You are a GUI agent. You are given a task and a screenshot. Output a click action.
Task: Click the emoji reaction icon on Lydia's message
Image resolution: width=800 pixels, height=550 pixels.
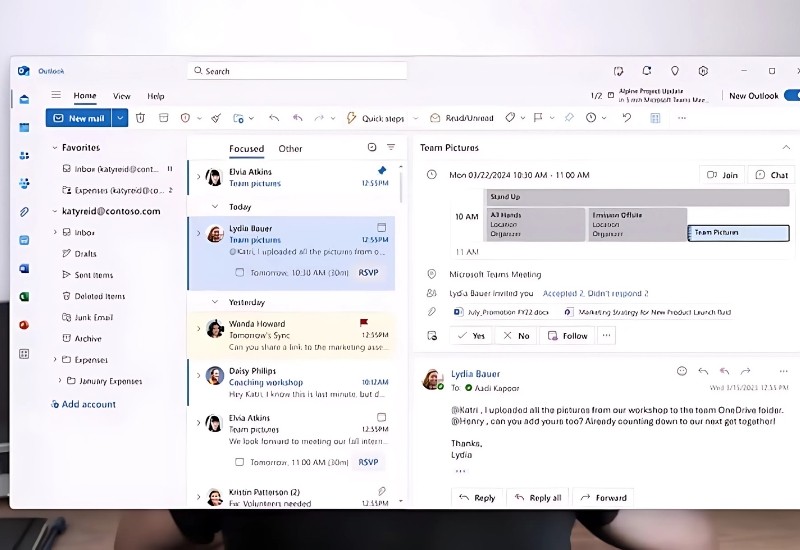point(682,371)
